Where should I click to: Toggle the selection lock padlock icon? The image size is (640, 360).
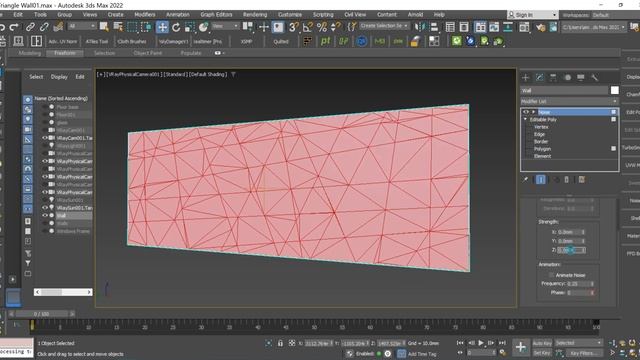click(x=280, y=343)
